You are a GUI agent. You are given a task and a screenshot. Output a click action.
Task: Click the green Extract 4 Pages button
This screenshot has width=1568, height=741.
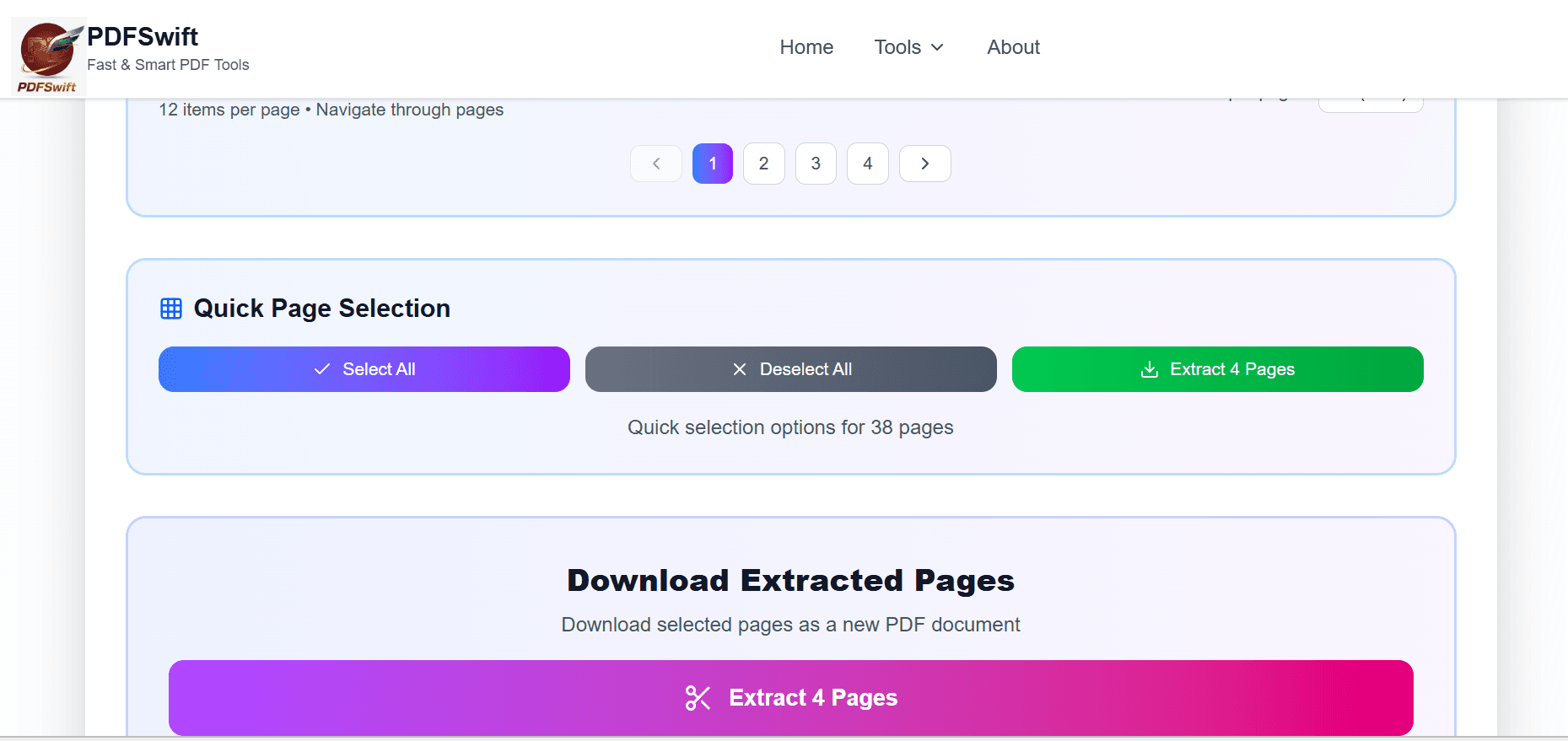pyautogui.click(x=1218, y=369)
